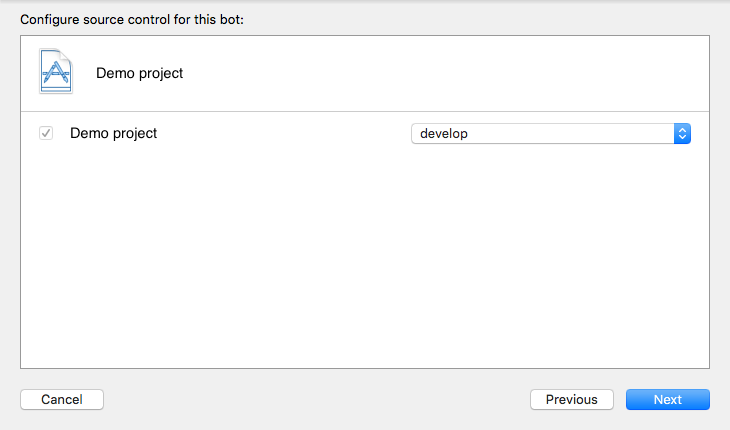Click empty area of the repository list
Image resolution: width=730 pixels, height=430 pixels.
point(365,260)
